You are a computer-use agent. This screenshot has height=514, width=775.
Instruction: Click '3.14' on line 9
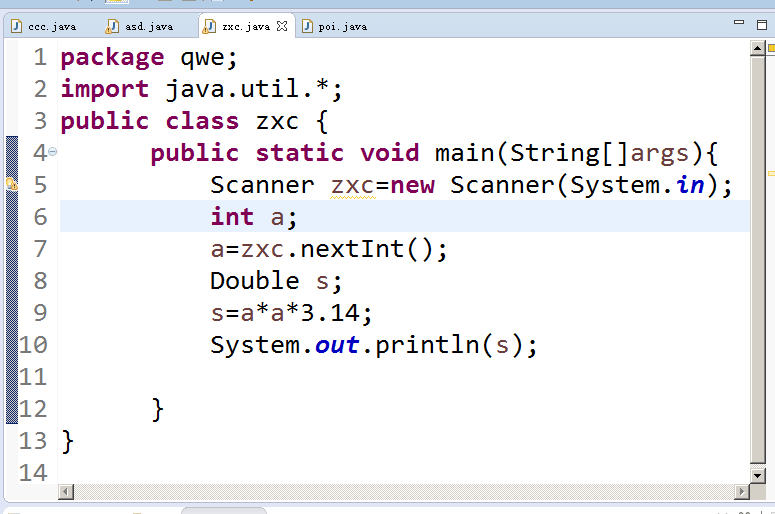(x=330, y=313)
